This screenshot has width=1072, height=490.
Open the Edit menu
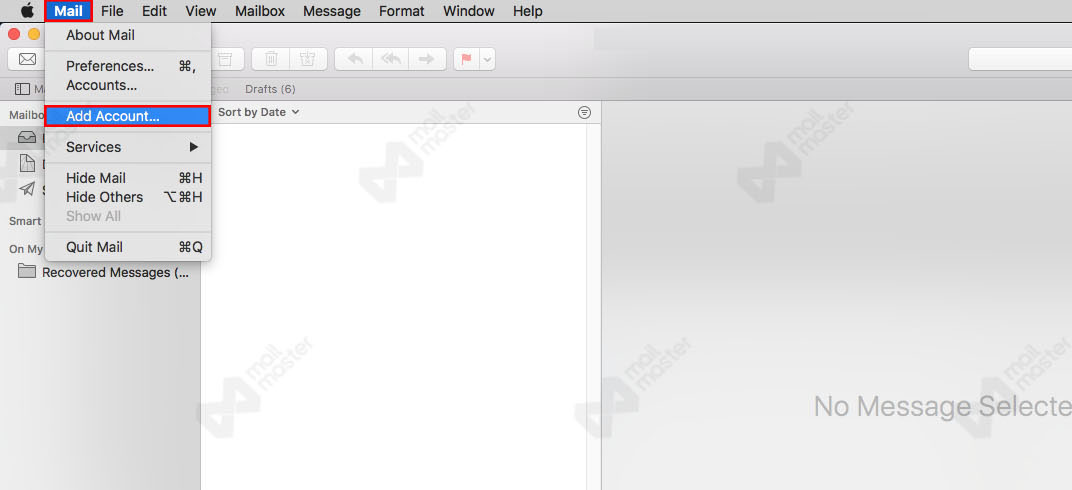click(x=155, y=11)
